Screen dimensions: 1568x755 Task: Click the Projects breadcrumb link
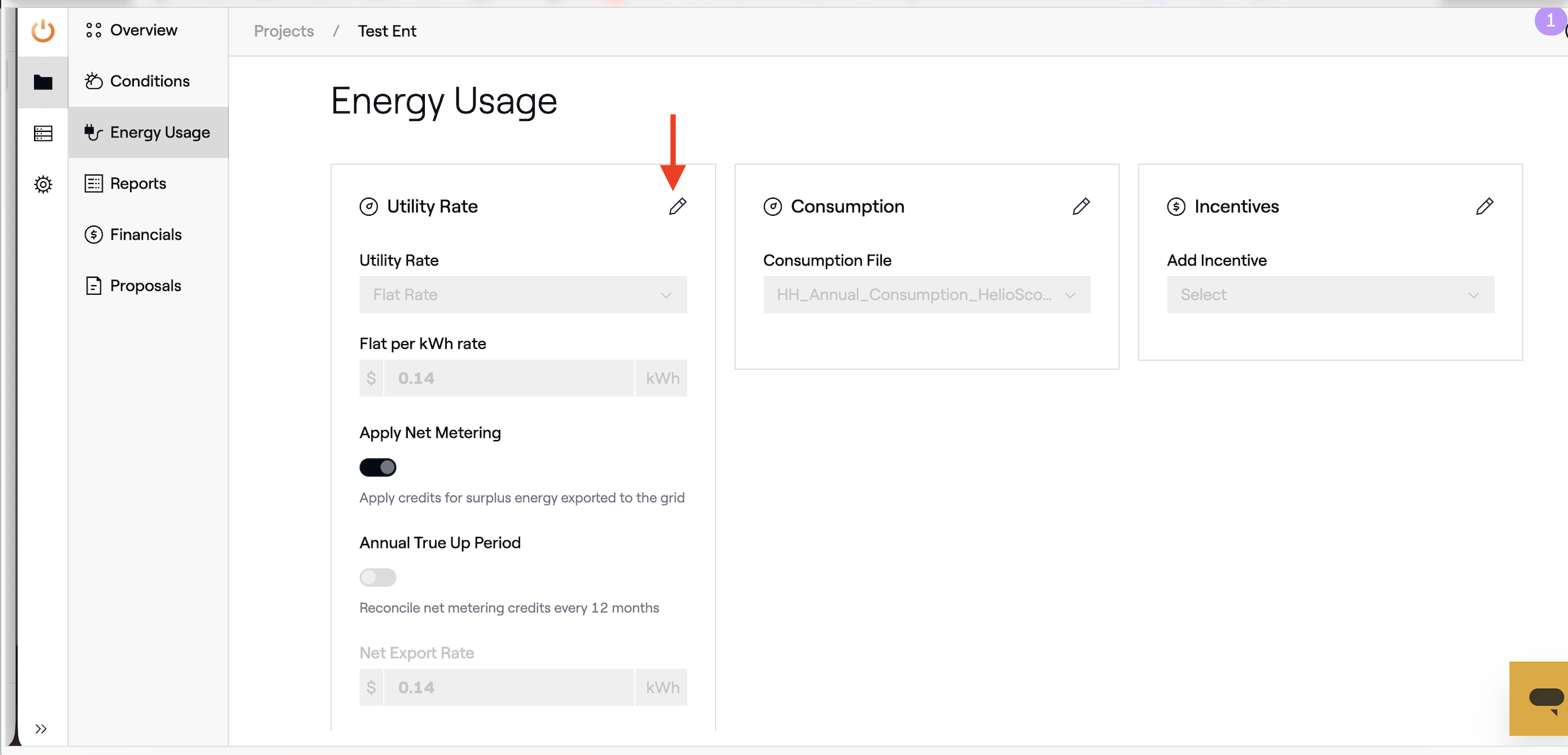pos(284,31)
